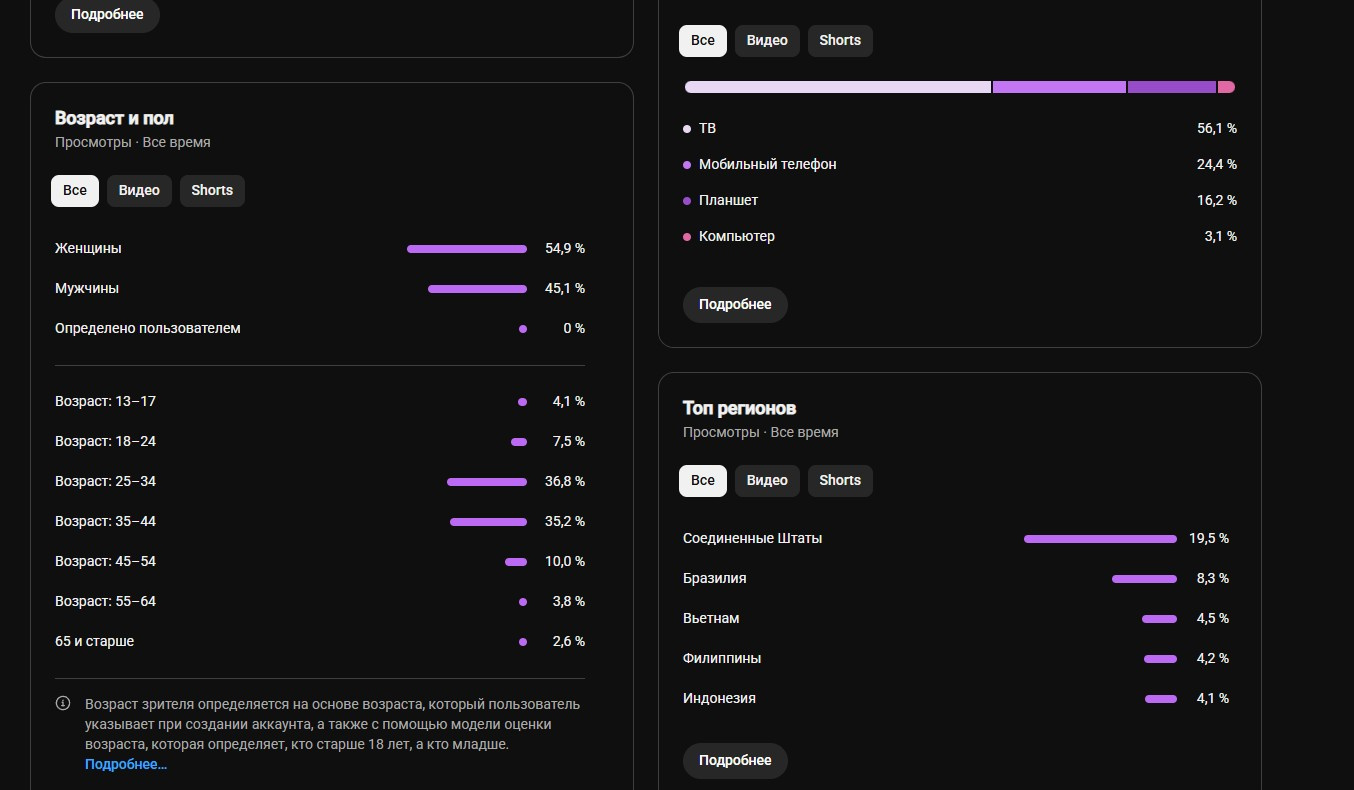Switch device type card to Видео
This screenshot has width=1354, height=790.
click(x=767, y=41)
